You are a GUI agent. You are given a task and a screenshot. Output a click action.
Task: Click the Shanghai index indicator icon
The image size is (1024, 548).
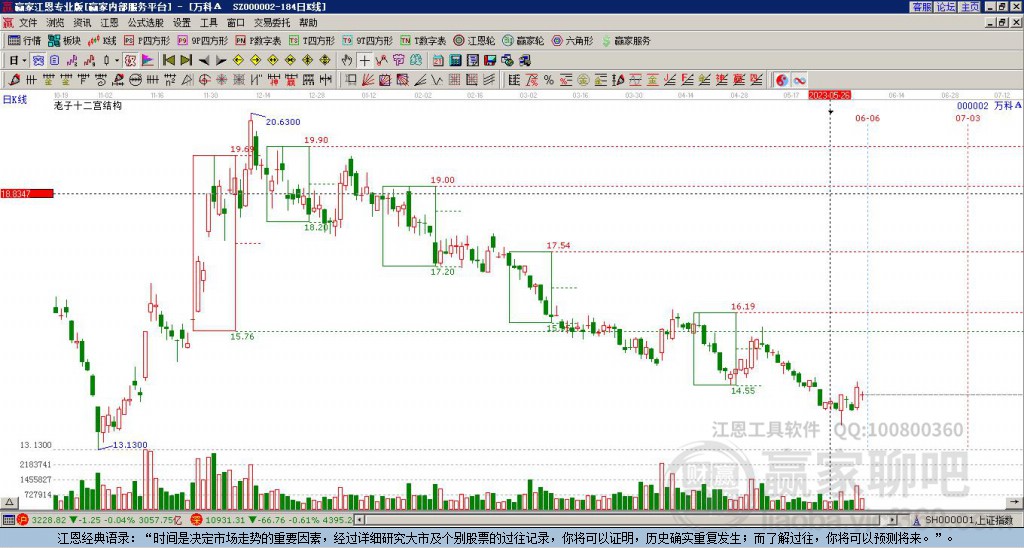[22, 520]
